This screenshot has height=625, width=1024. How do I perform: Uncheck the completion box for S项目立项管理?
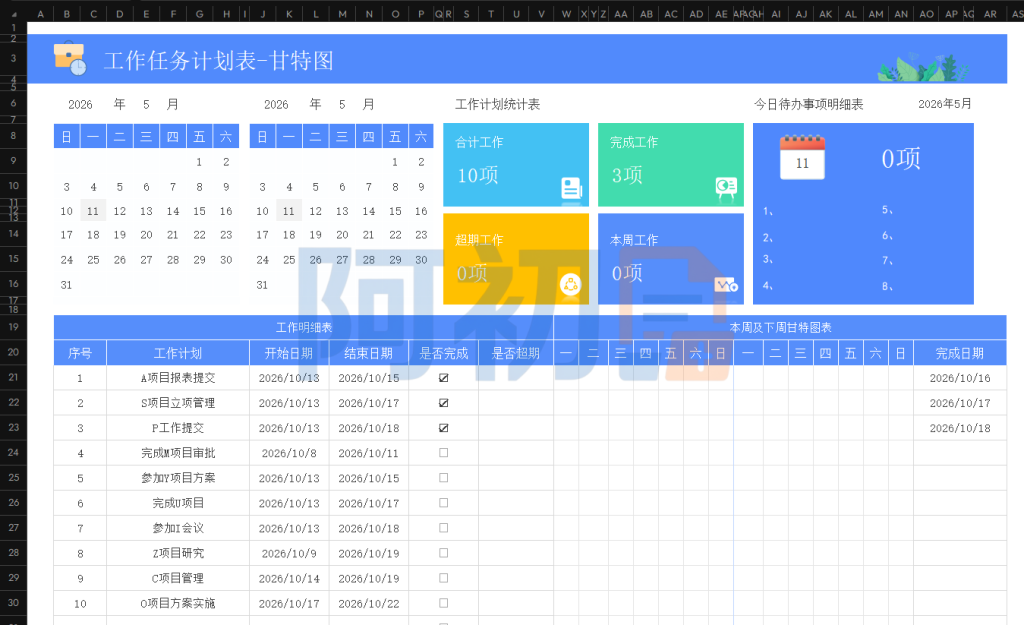coord(443,403)
